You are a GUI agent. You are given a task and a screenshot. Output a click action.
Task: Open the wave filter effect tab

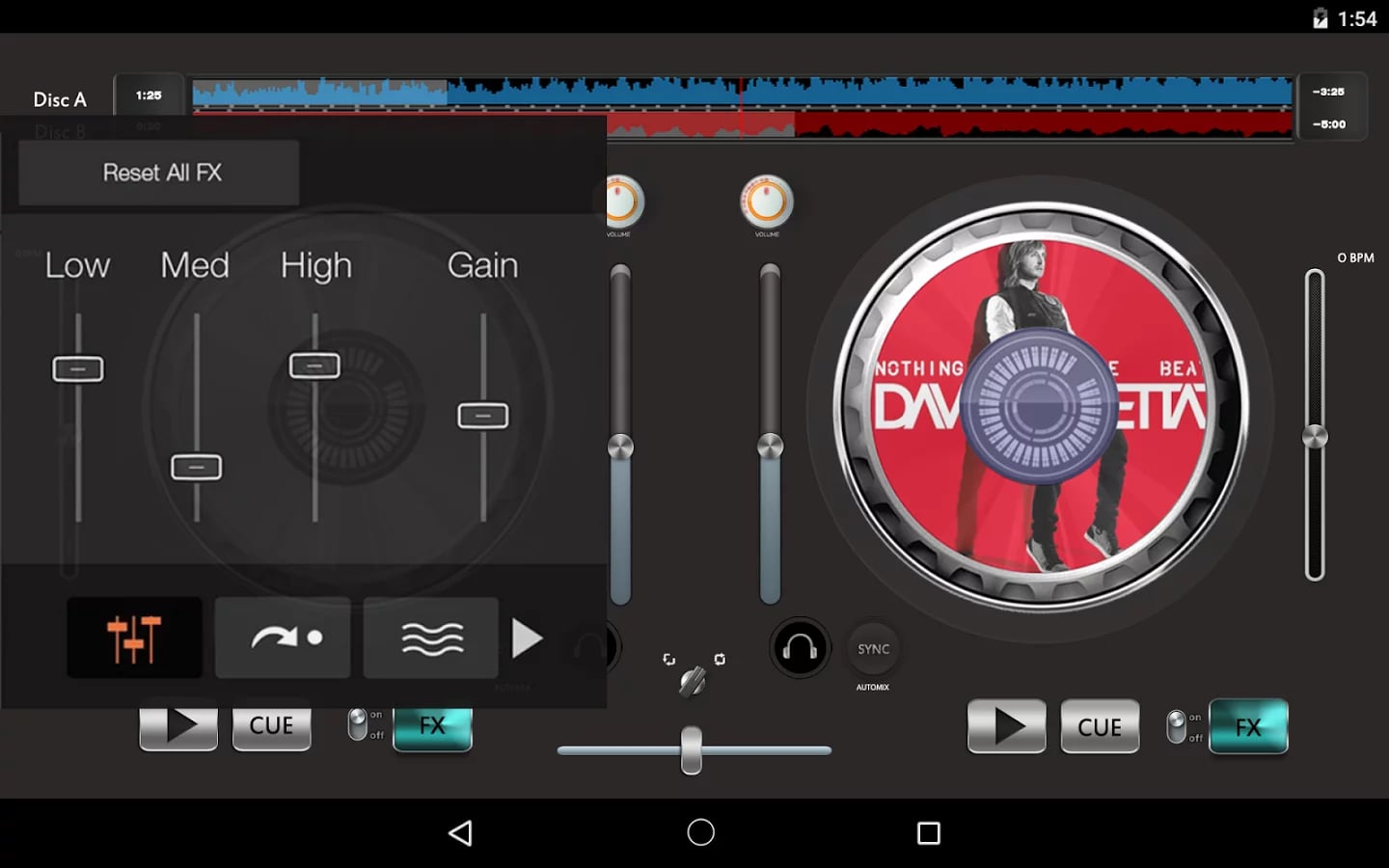(x=431, y=637)
